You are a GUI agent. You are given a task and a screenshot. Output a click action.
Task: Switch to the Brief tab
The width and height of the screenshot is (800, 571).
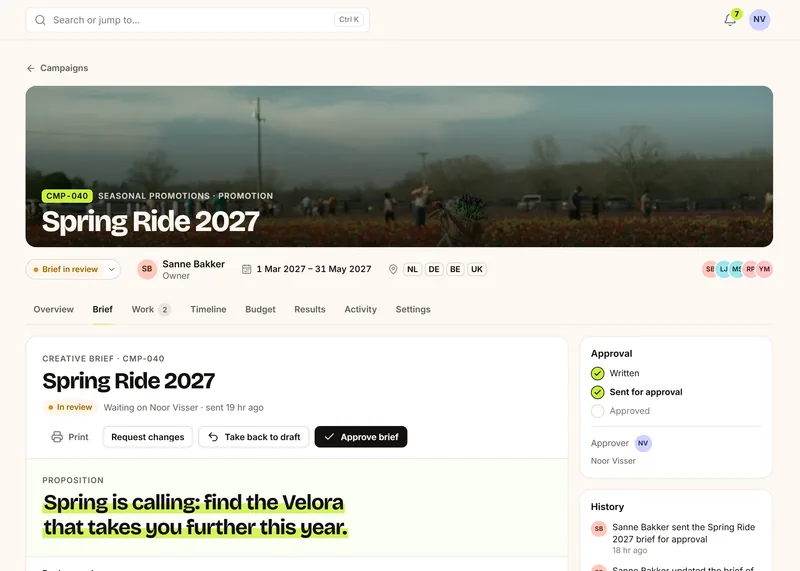tap(103, 309)
